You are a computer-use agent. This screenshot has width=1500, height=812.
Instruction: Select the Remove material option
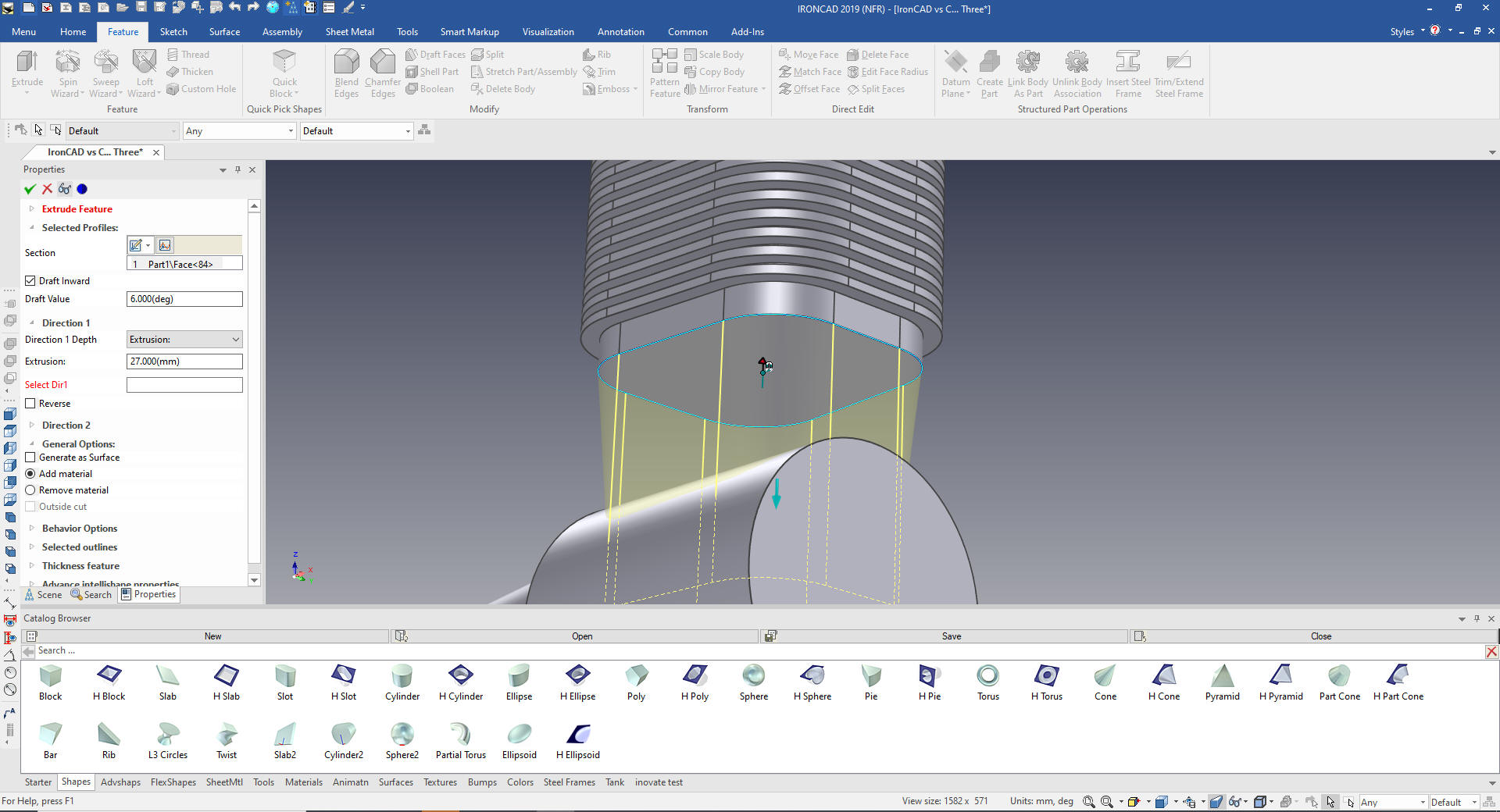point(30,490)
